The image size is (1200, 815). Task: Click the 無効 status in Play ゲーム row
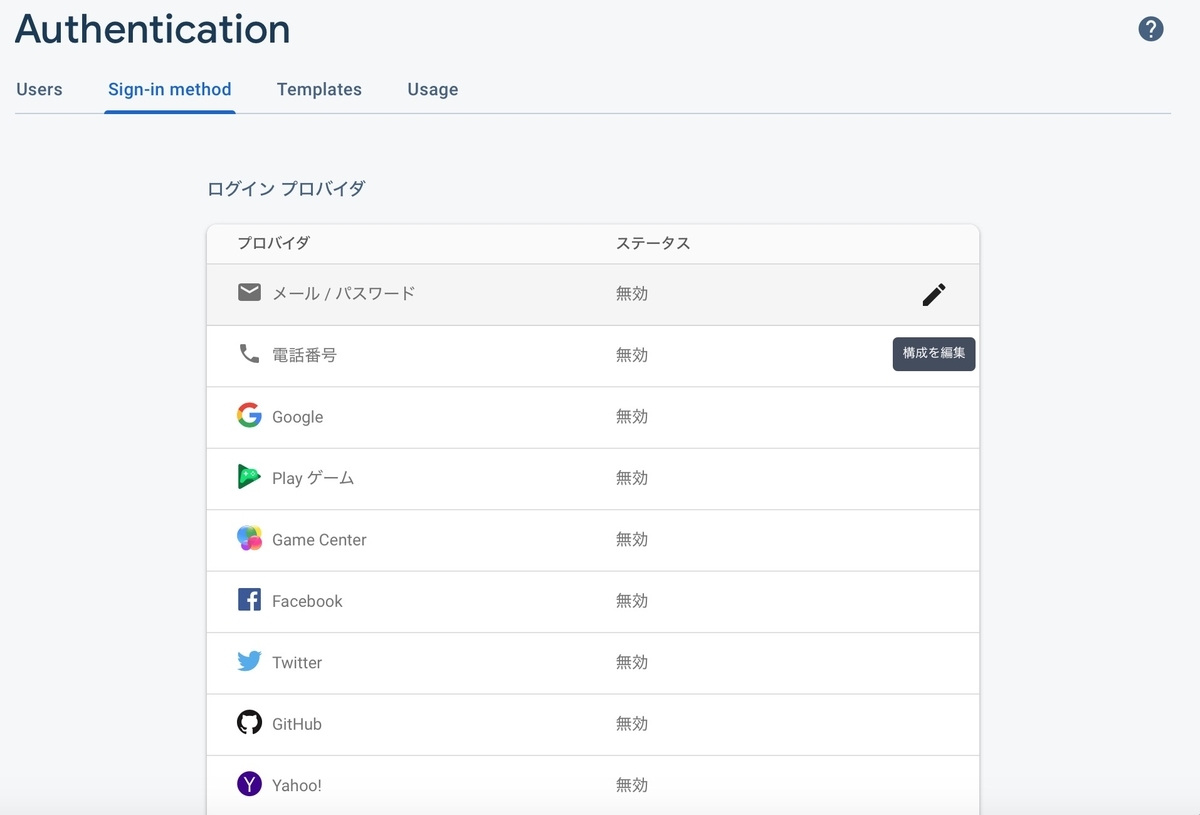[632, 478]
